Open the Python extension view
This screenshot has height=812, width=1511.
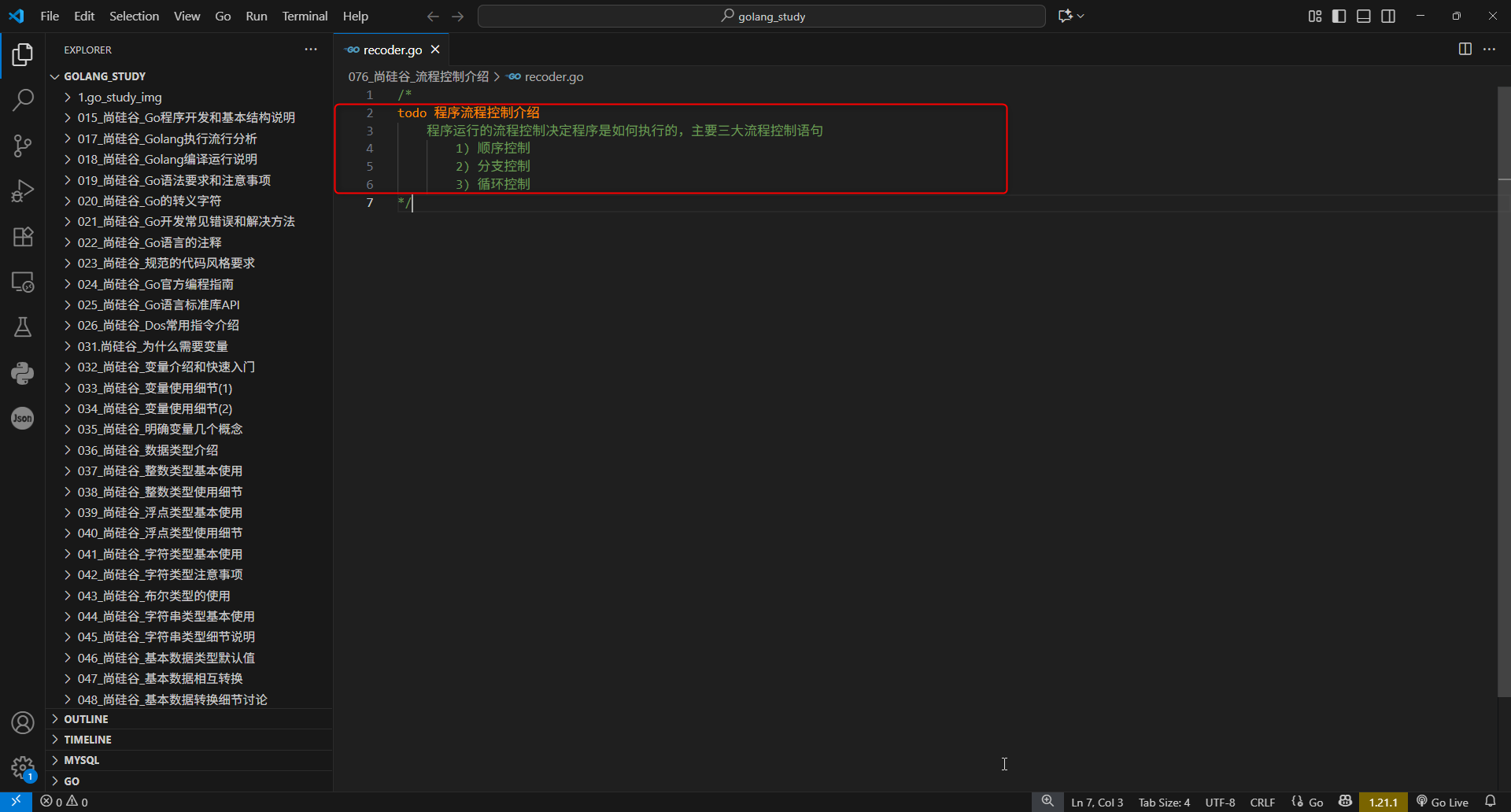pyautogui.click(x=23, y=373)
